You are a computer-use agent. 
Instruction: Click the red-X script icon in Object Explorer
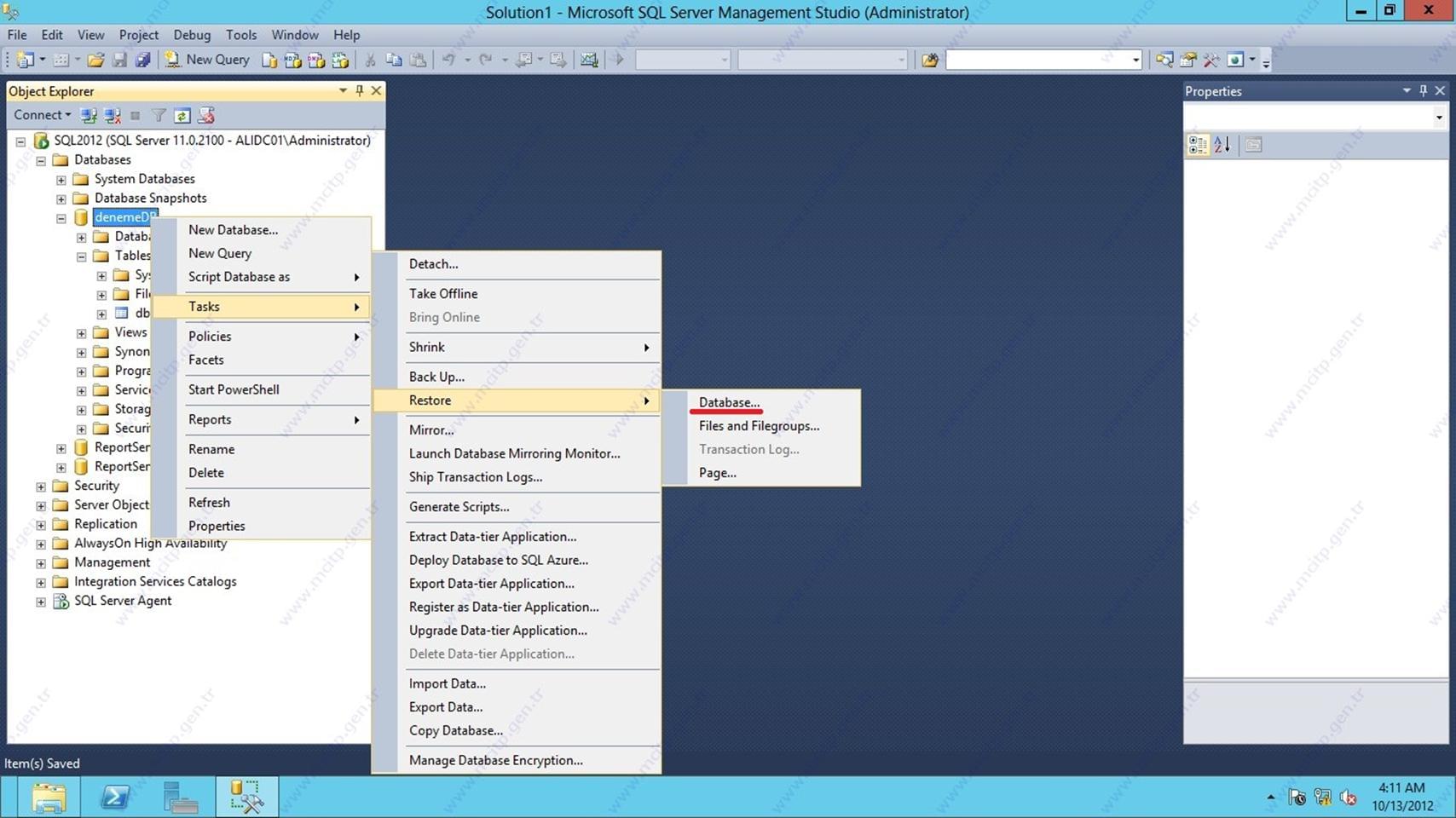pyautogui.click(x=205, y=115)
